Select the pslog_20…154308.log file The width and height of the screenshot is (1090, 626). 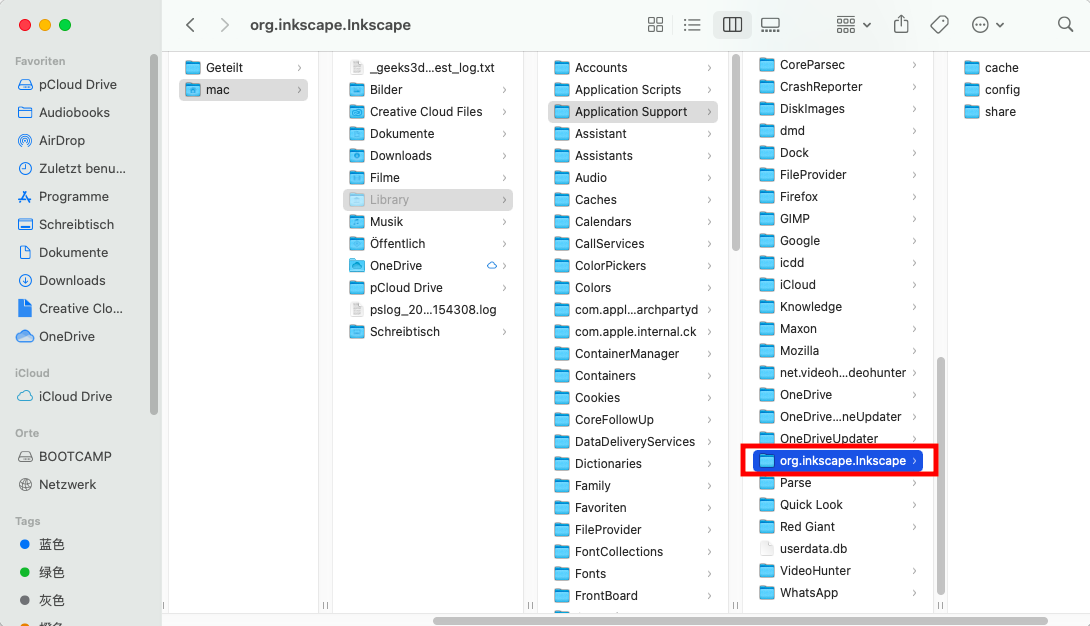428,310
